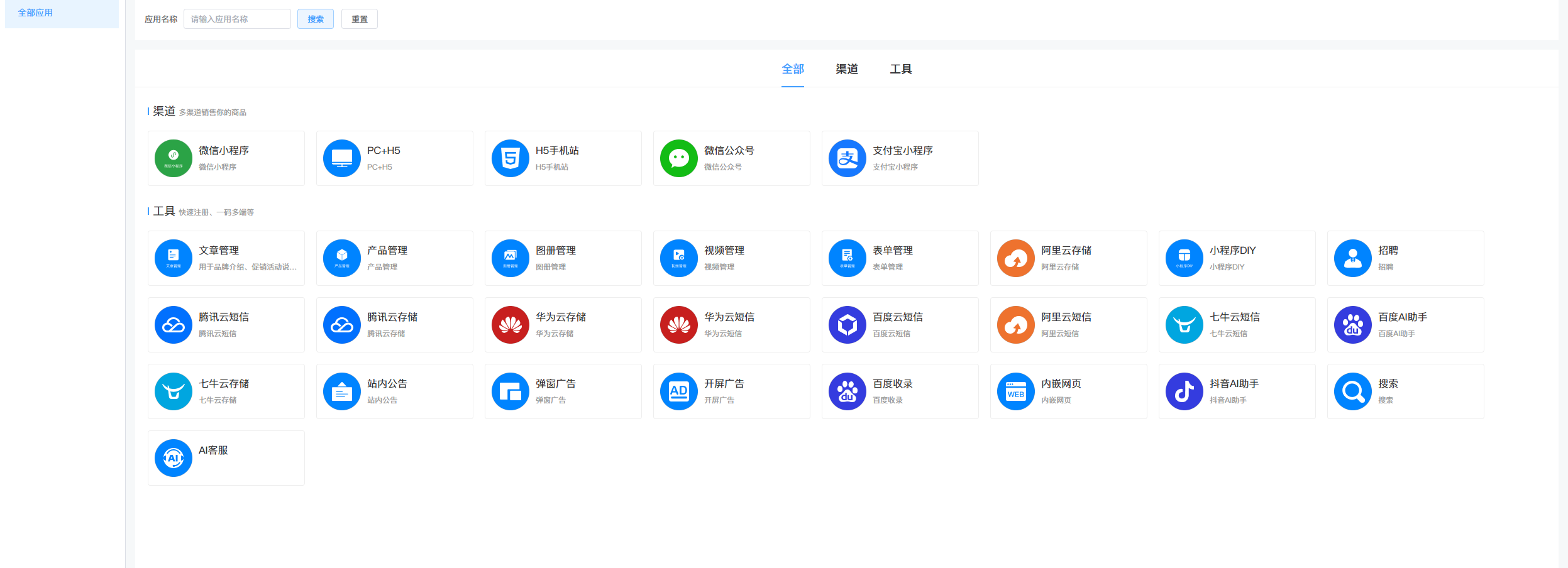Select the 微信公众号 green chat icon
Screen dimensions: 1568x568
point(679,158)
